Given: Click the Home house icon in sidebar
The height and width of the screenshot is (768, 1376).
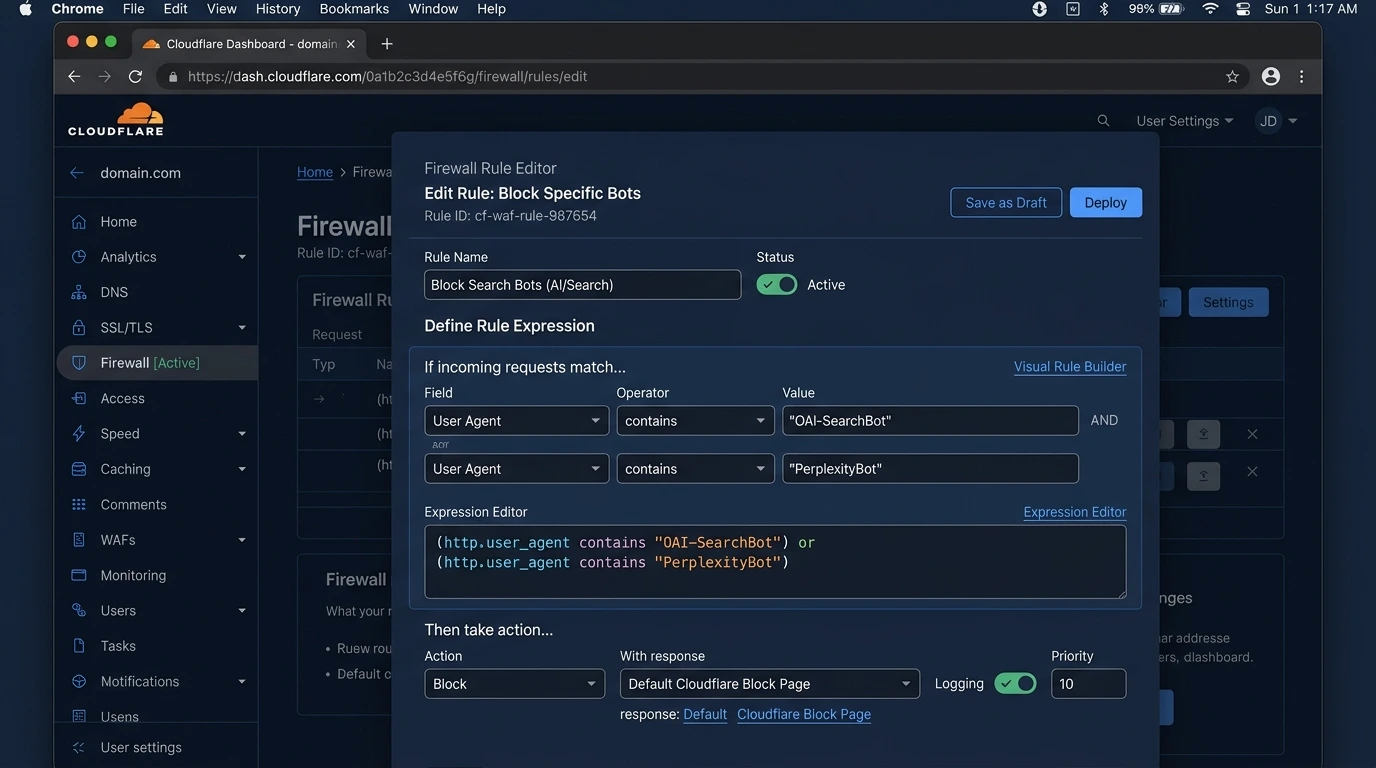Looking at the screenshot, I should click(x=79, y=222).
